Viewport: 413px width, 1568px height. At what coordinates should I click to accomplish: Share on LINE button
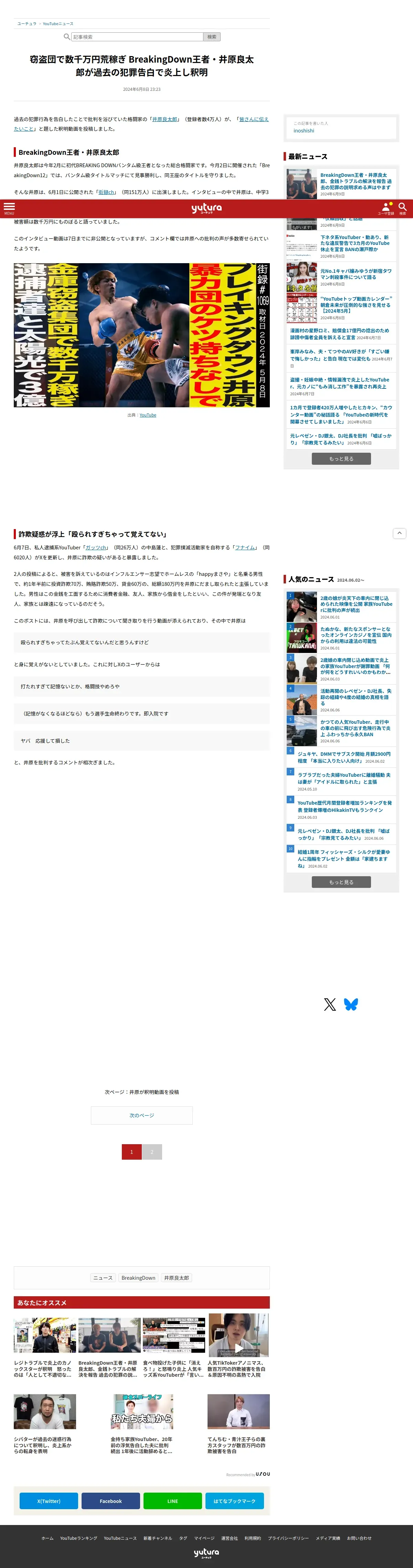coord(172,1501)
